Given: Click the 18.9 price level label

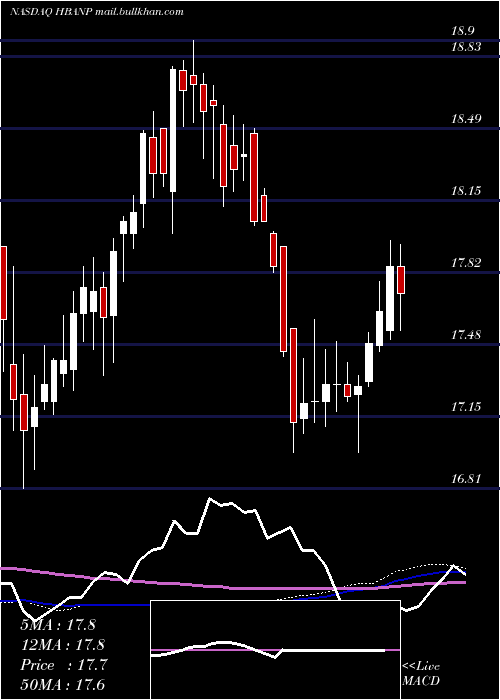Looking at the screenshot, I should [462, 31].
